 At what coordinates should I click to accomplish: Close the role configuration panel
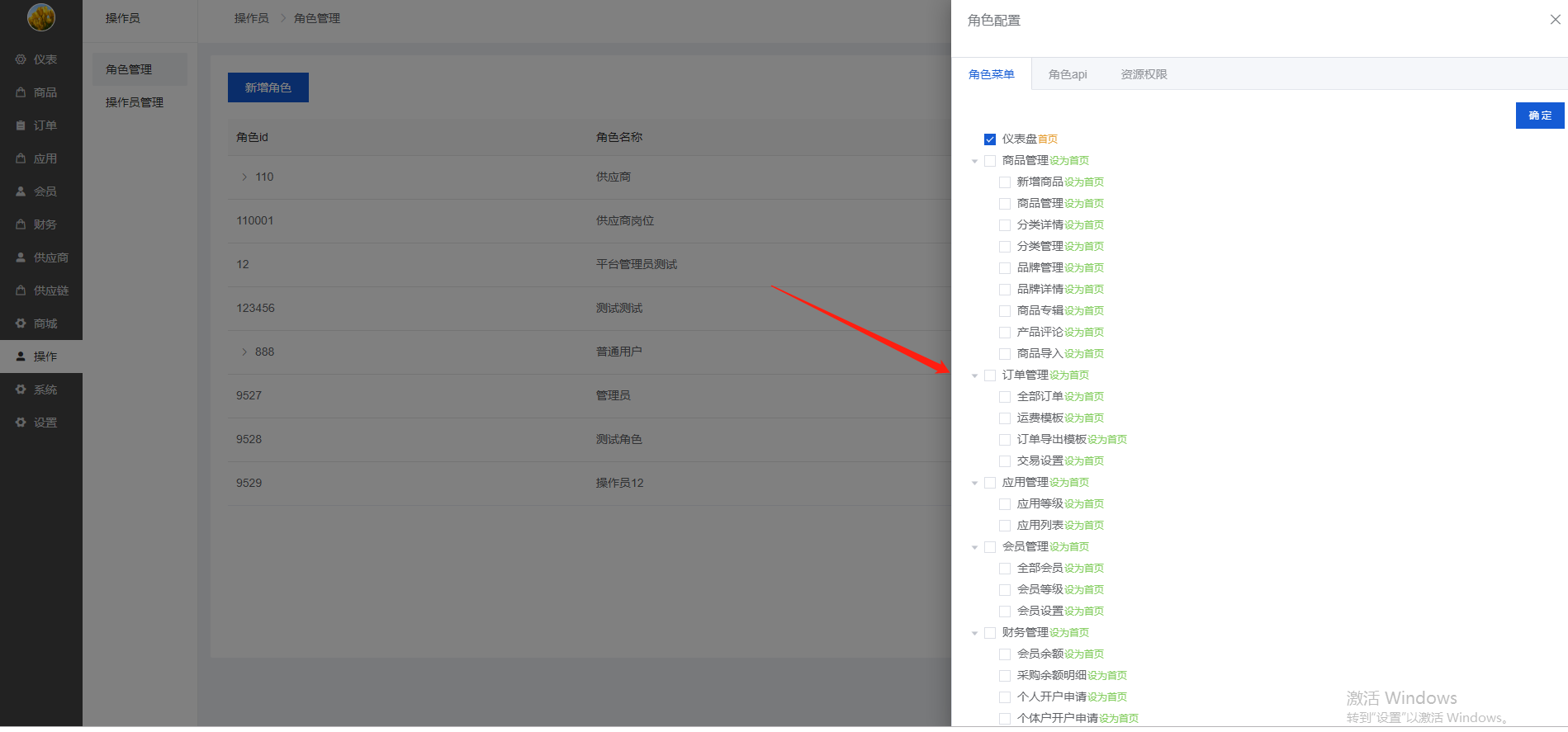tap(1555, 20)
